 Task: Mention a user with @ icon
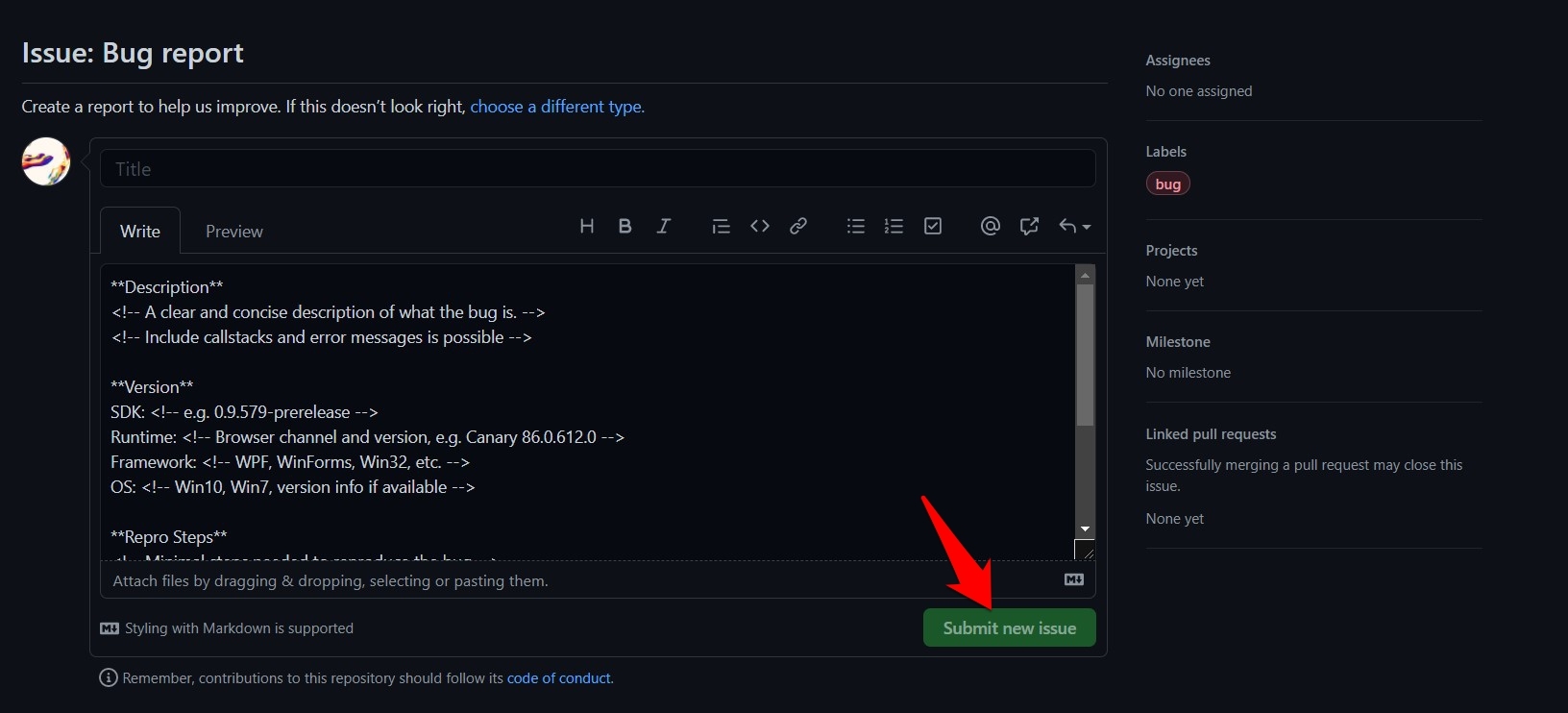click(x=991, y=226)
